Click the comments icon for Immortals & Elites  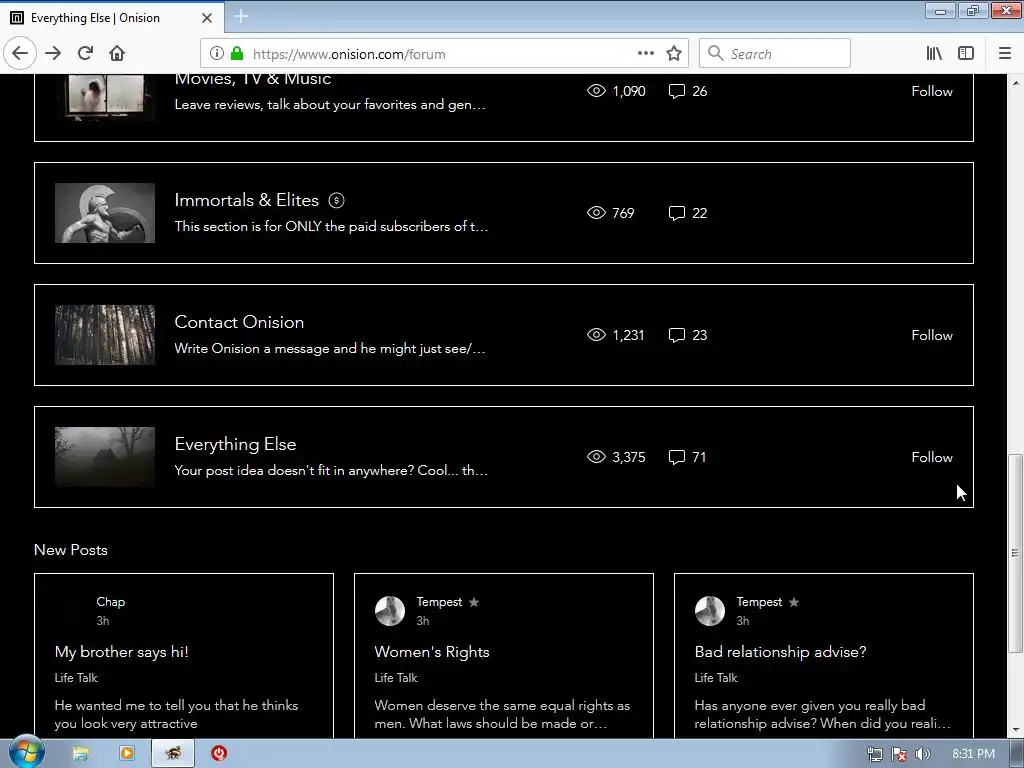click(677, 213)
